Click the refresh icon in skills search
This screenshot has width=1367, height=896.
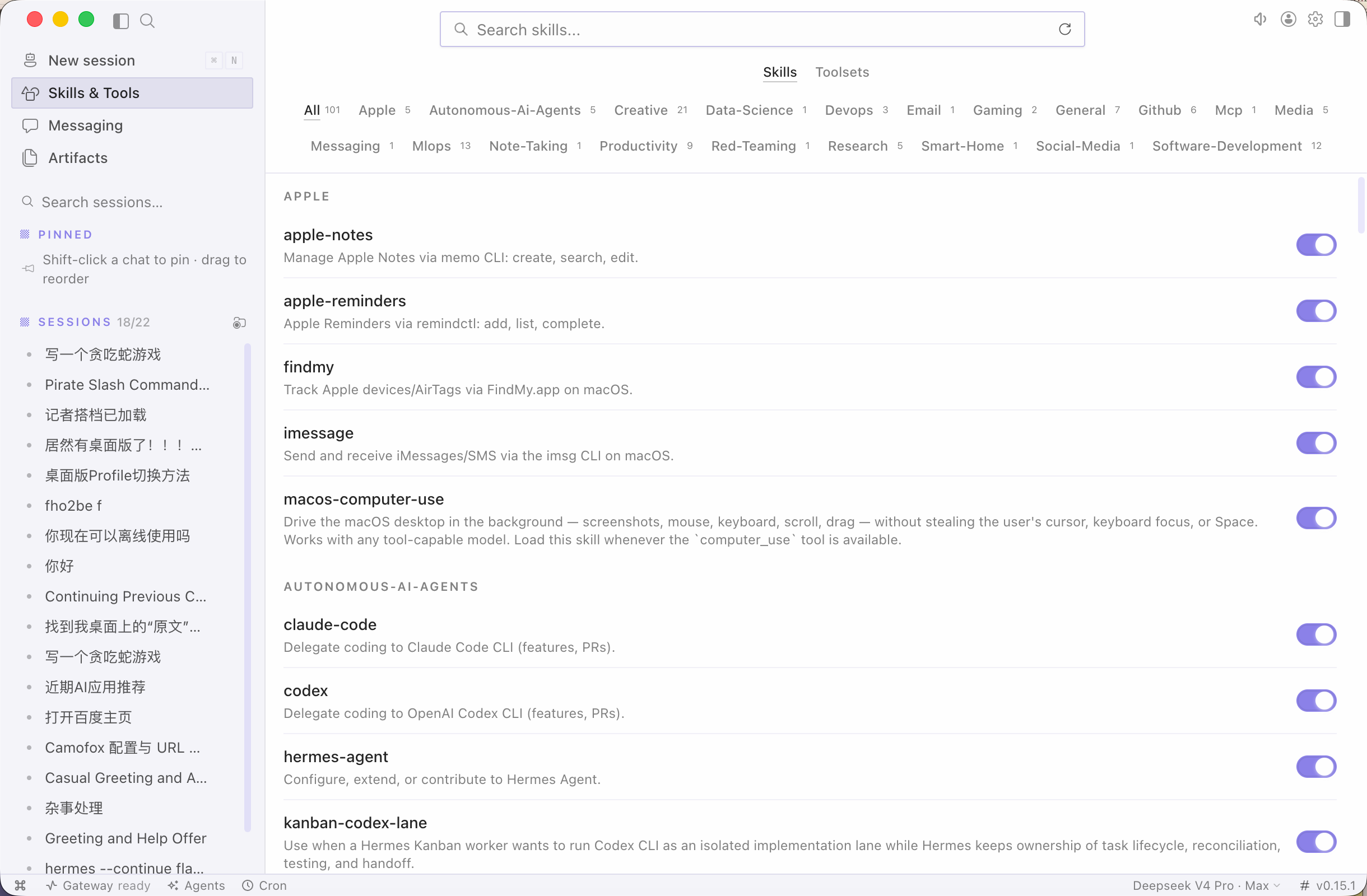tap(1064, 29)
